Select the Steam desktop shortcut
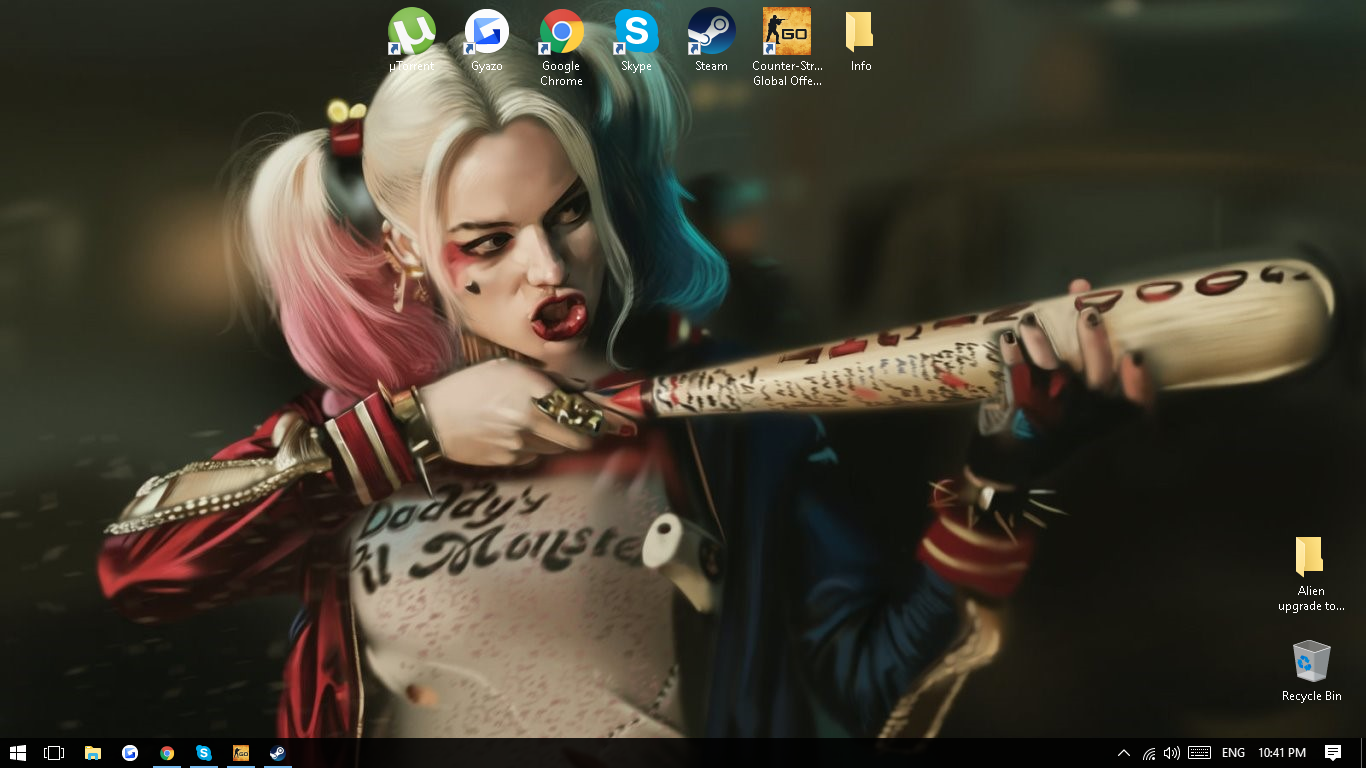Image resolution: width=1366 pixels, height=768 pixels. [711, 41]
